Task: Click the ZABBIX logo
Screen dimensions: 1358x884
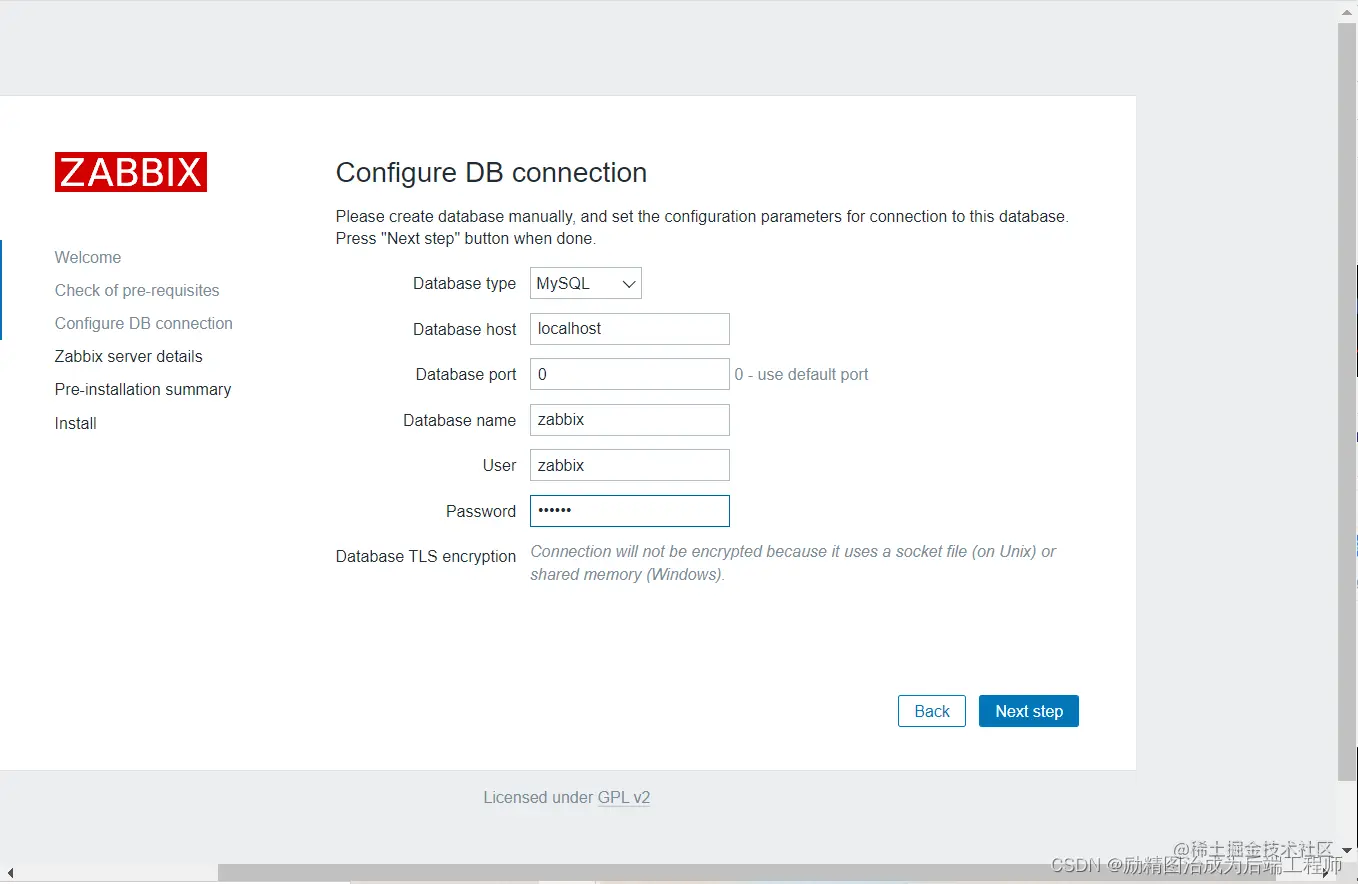Action: pyautogui.click(x=131, y=172)
